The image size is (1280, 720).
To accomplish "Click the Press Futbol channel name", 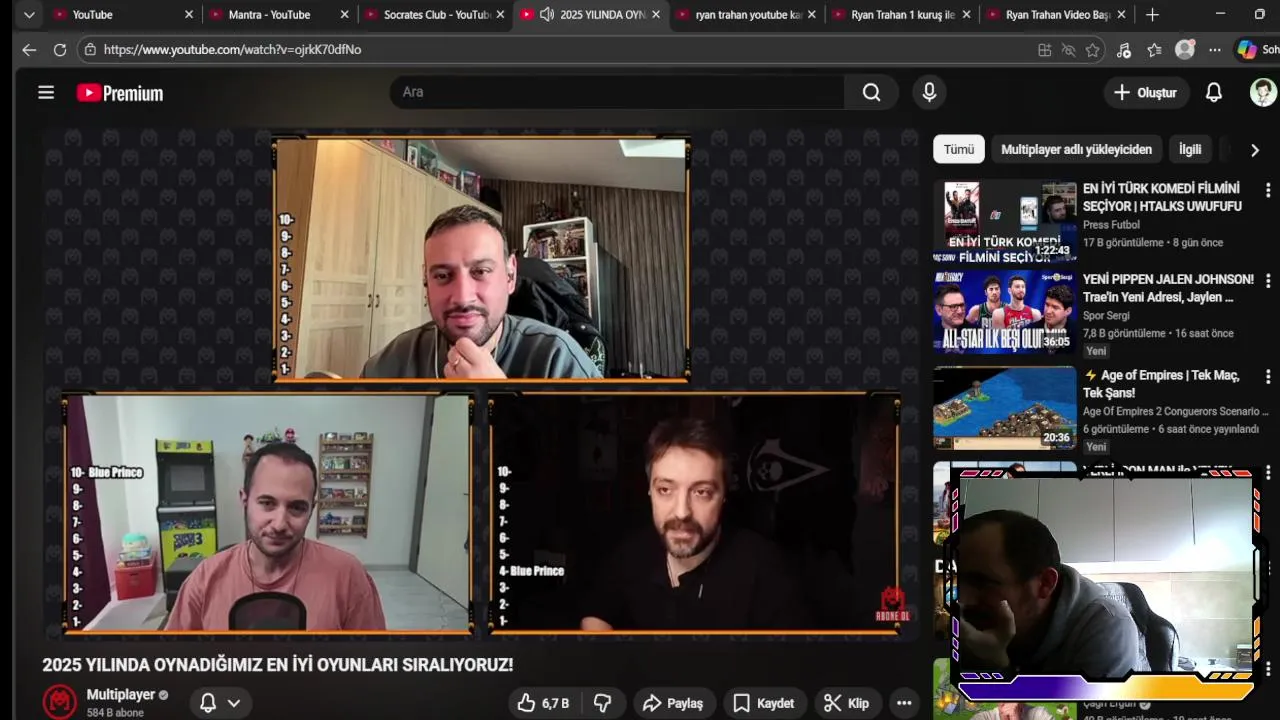I will [1111, 225].
